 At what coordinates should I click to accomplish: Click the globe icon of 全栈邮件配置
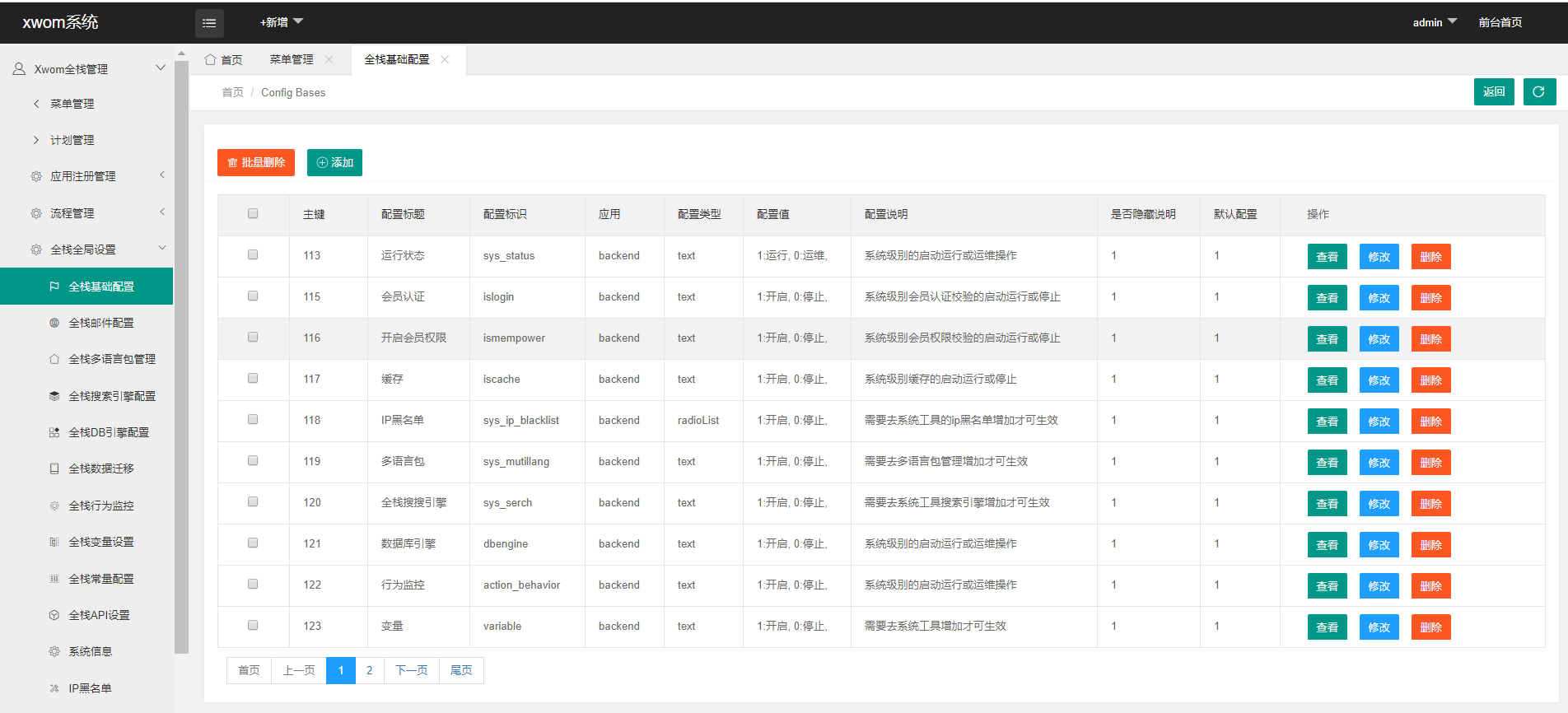54,323
